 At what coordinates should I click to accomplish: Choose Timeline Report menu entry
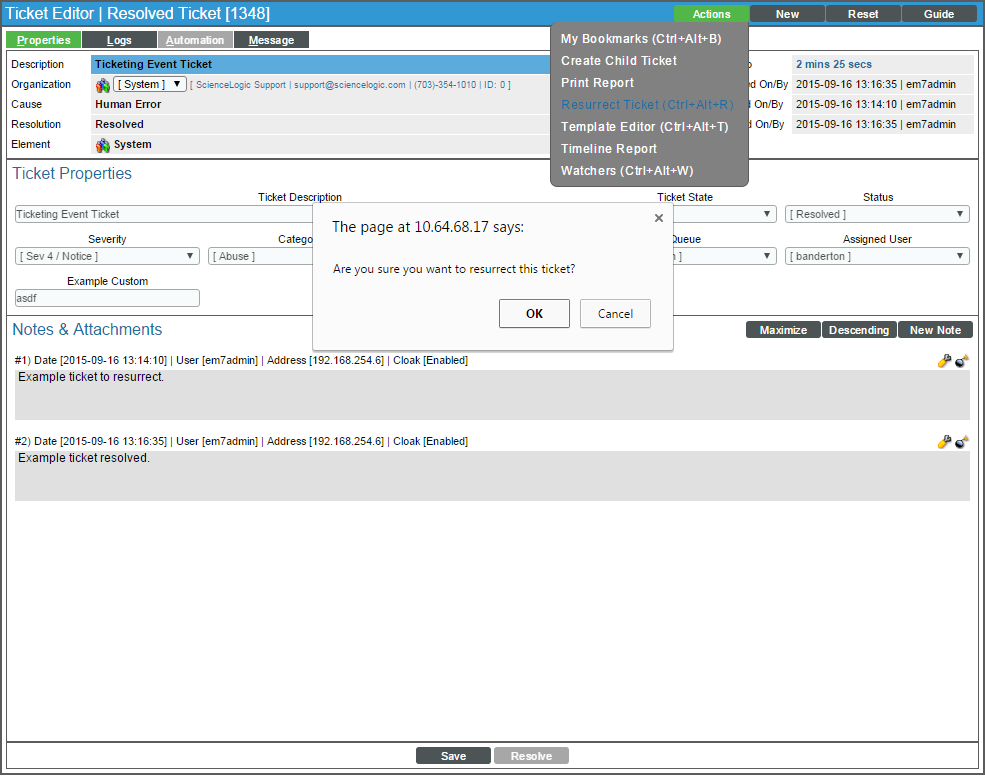(x=609, y=149)
